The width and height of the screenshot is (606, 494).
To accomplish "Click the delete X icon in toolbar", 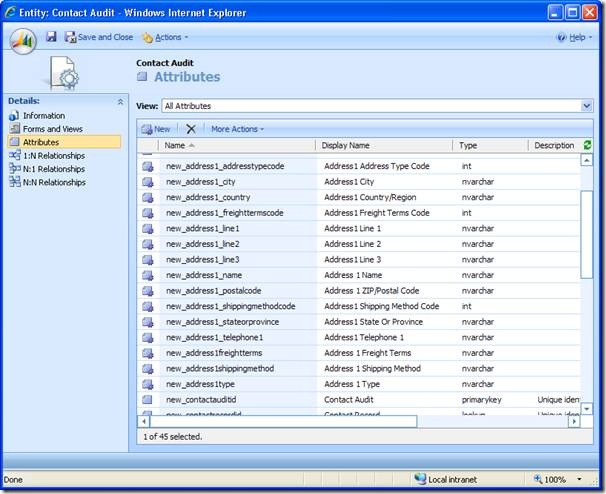I will pyautogui.click(x=191, y=129).
